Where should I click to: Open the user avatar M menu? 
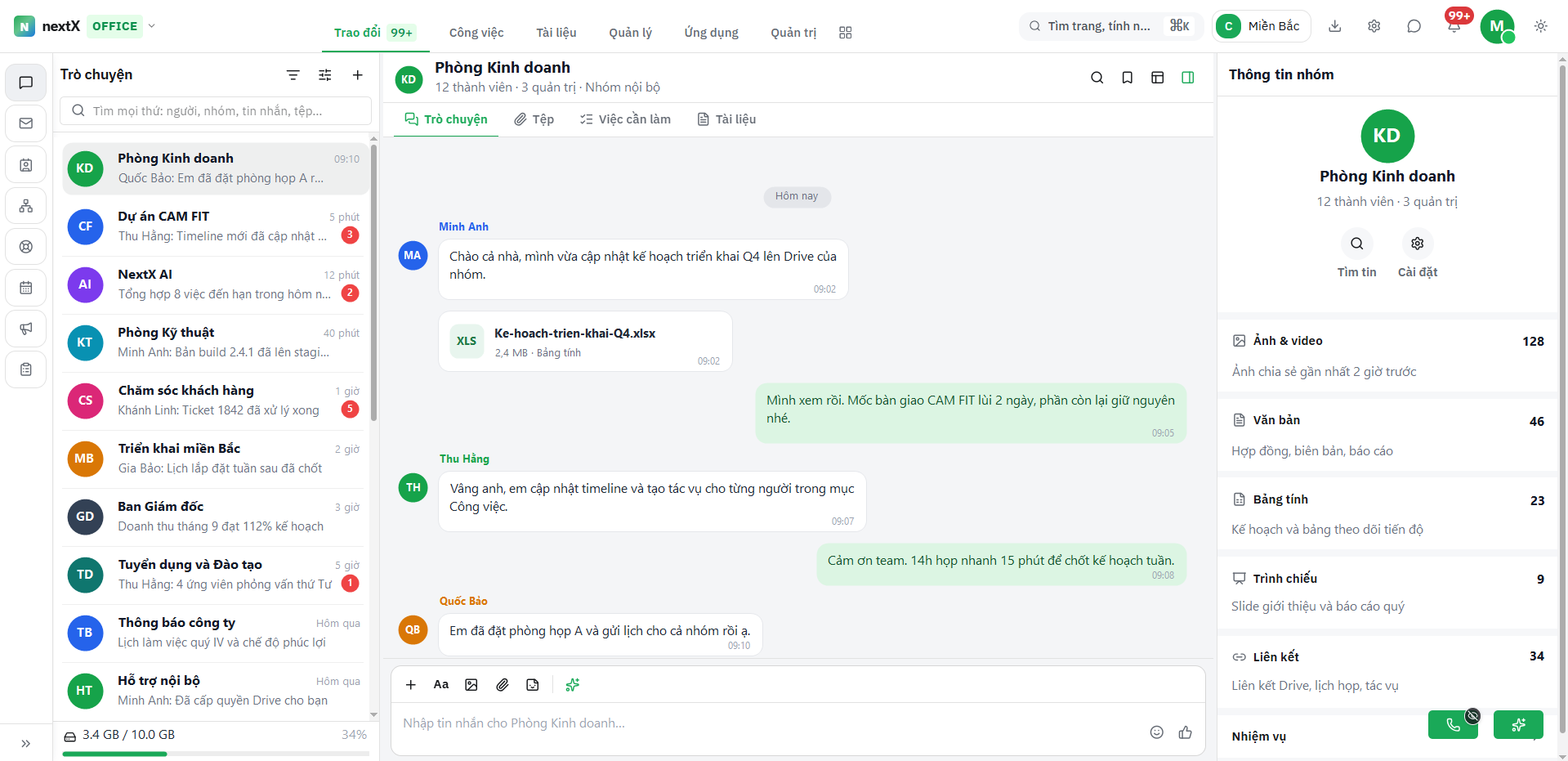[1497, 26]
